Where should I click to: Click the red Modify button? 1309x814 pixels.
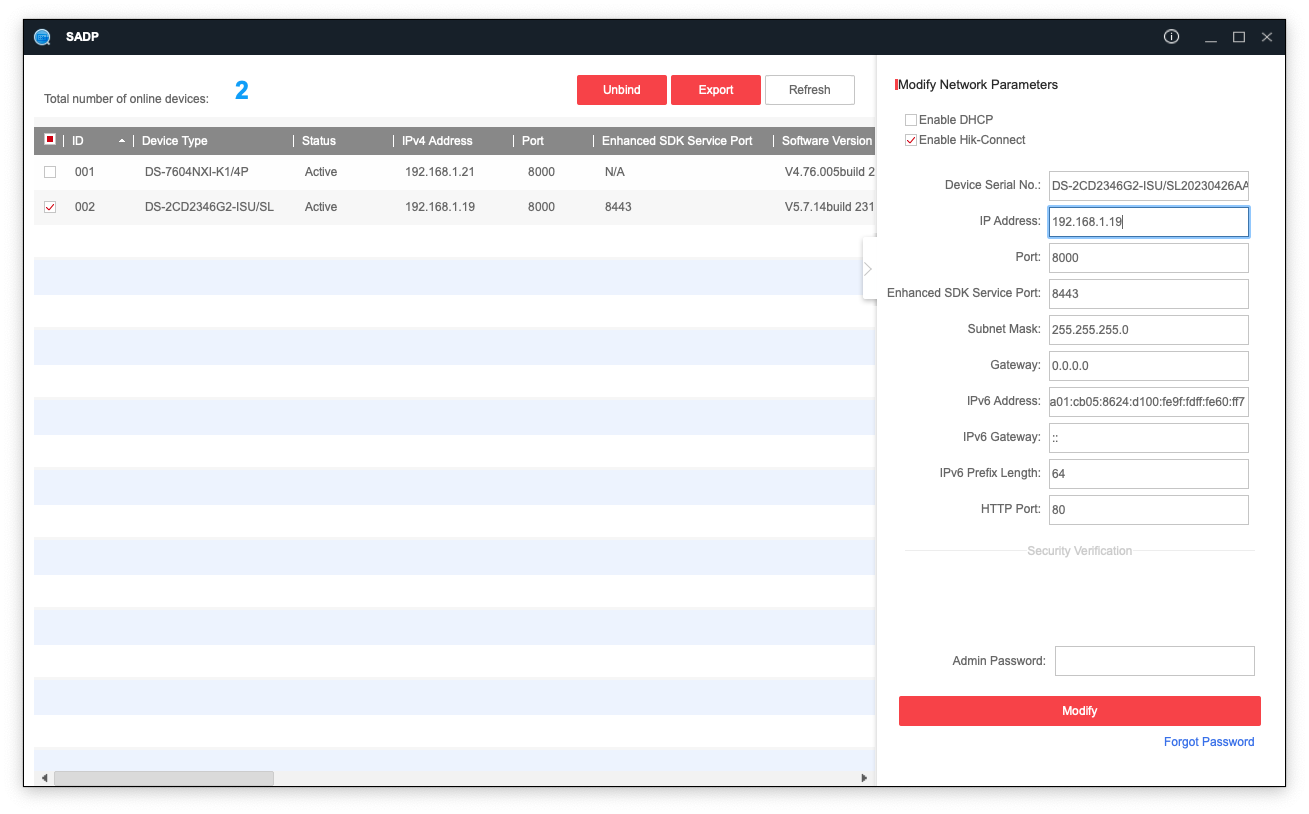click(1079, 711)
